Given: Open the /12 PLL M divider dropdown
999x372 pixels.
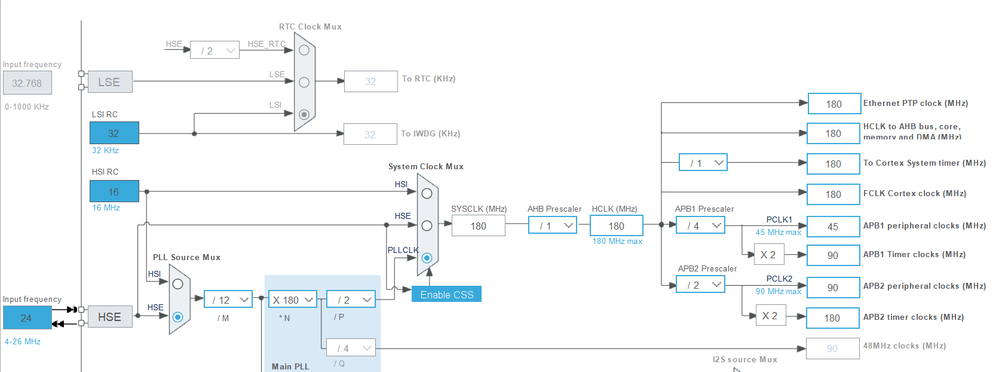Looking at the screenshot, I should [228, 299].
